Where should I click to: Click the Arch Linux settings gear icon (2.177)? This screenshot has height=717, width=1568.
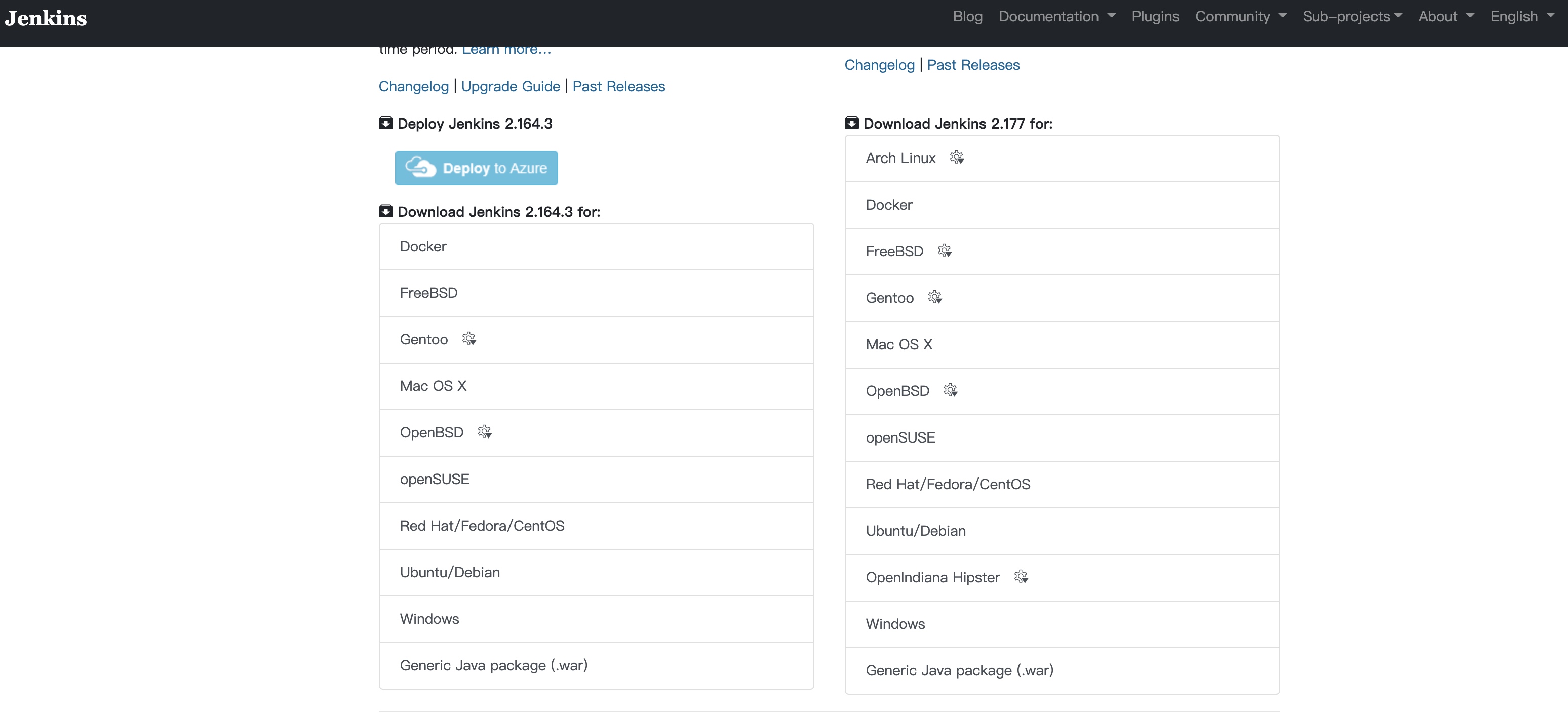pyautogui.click(x=955, y=158)
